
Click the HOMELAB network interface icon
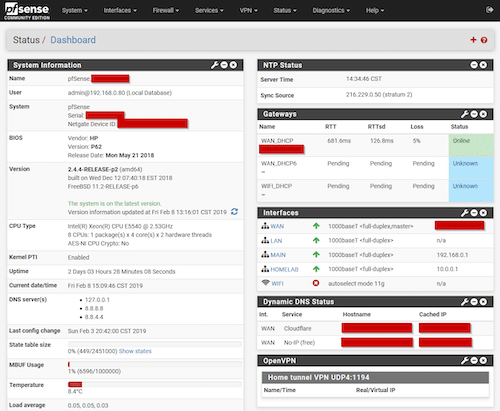tap(265, 269)
